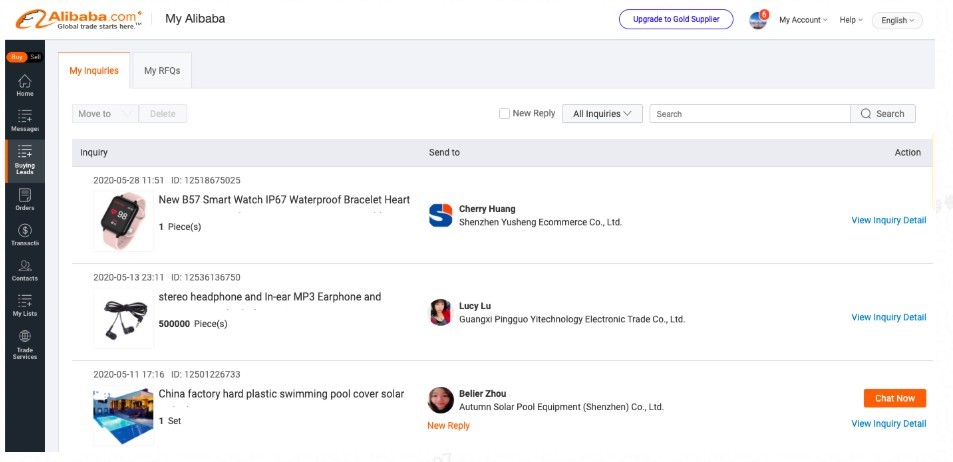Click inquiry ID 12501226733
953x462 pixels.
click(206, 374)
